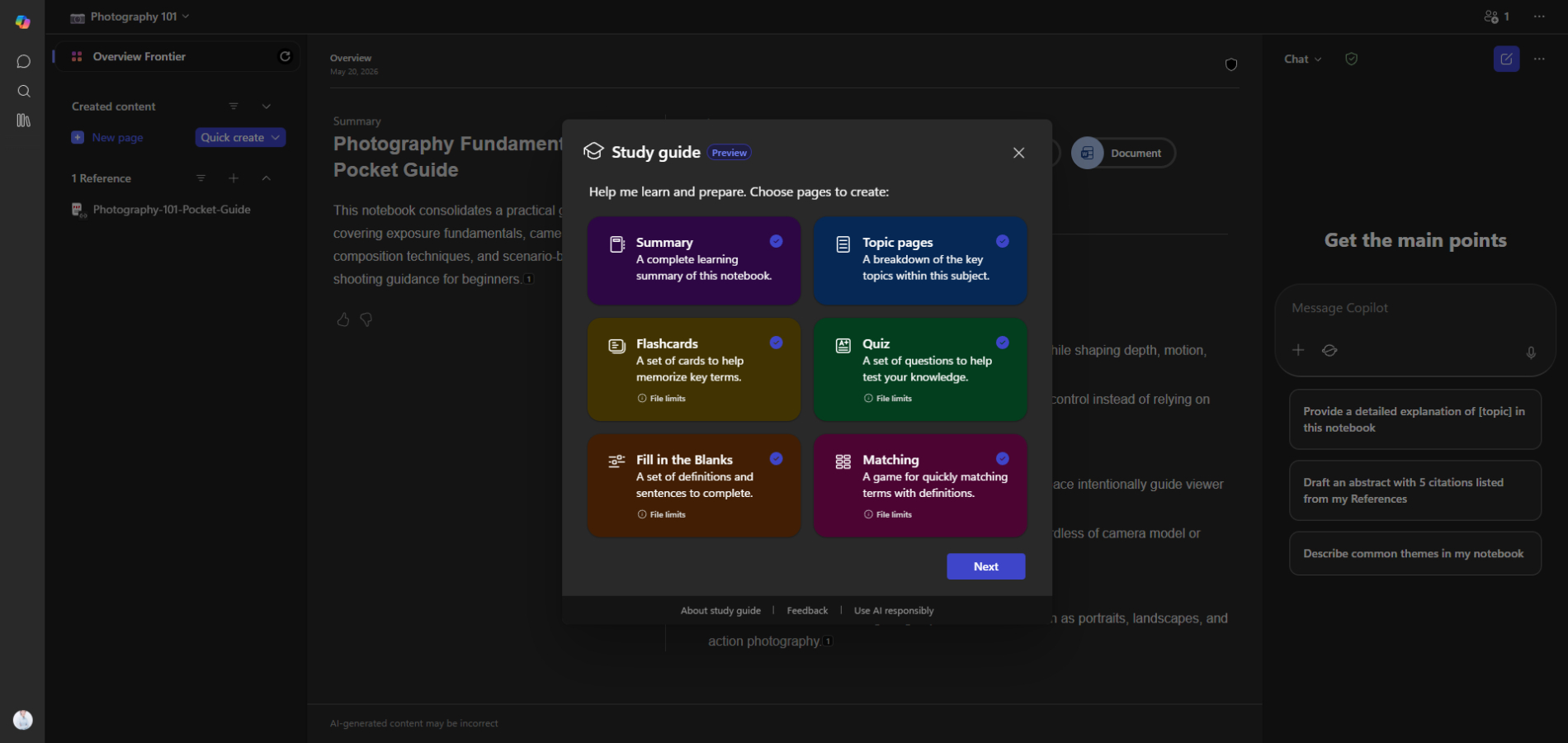
Task: Uncheck the Flashcards option
Action: 776,343
